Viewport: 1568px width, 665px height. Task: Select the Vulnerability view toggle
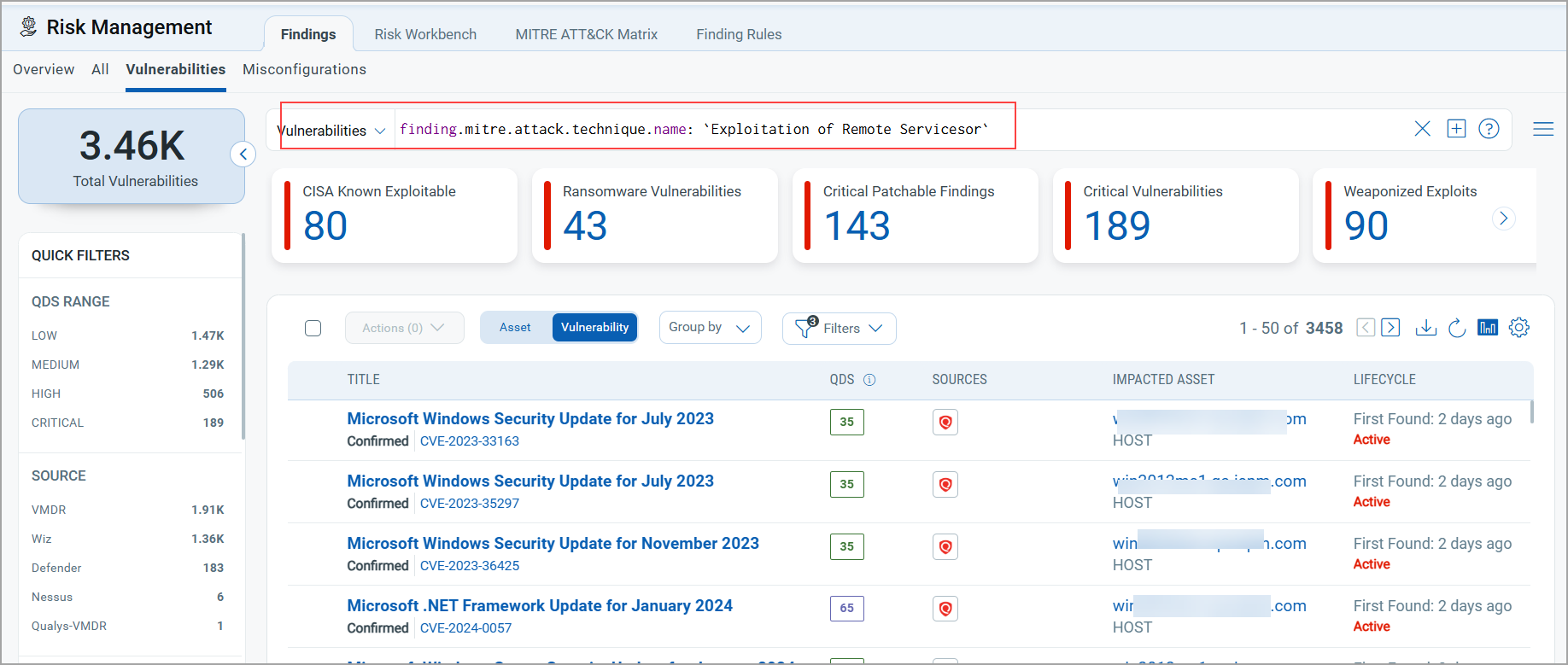click(x=594, y=328)
